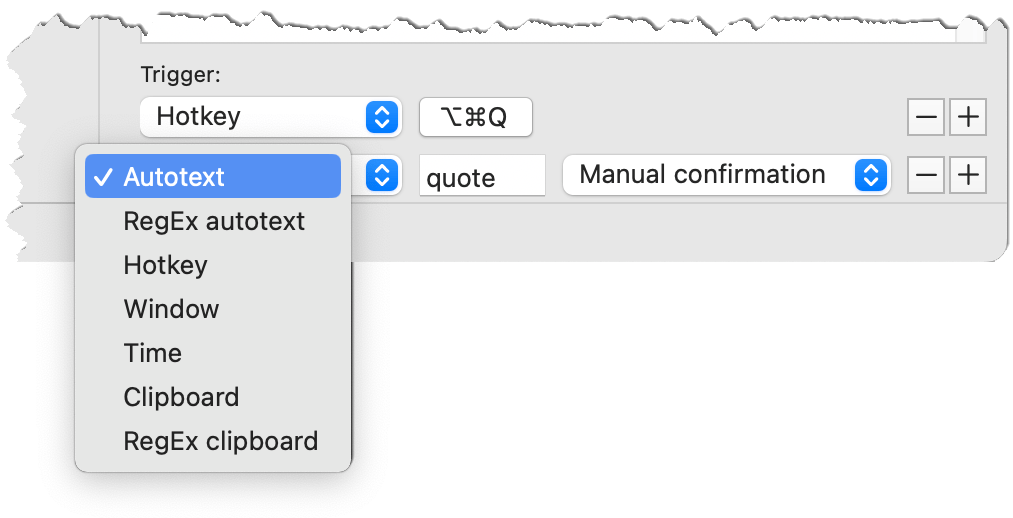Click the Manual confirmation blue chevron arrows

870,175
